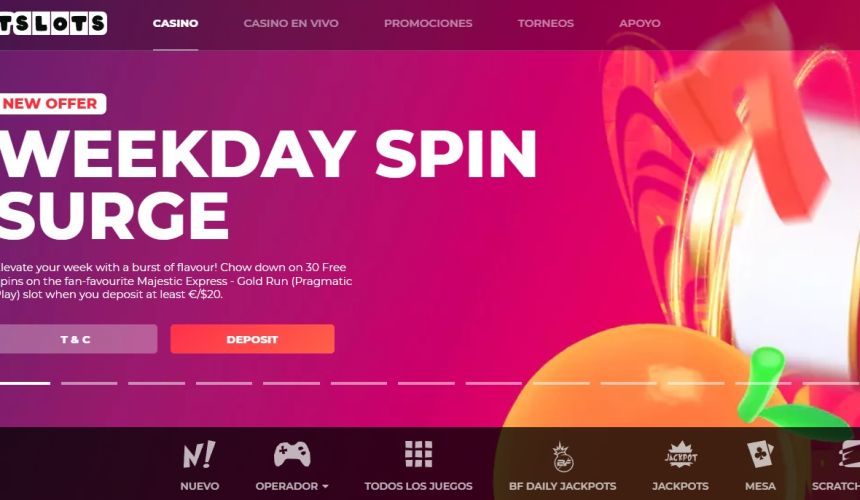Open the T & C button
This screenshot has height=500, width=860.
pyautogui.click(x=78, y=339)
